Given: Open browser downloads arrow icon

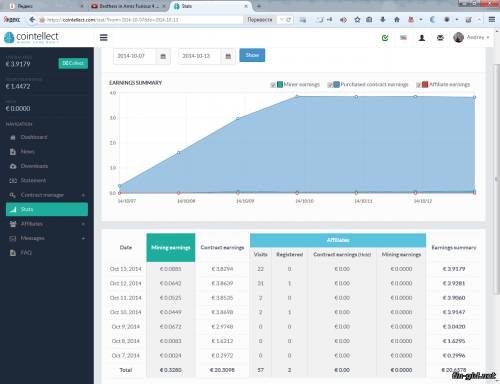Looking at the screenshot, I should (x=383, y=20).
